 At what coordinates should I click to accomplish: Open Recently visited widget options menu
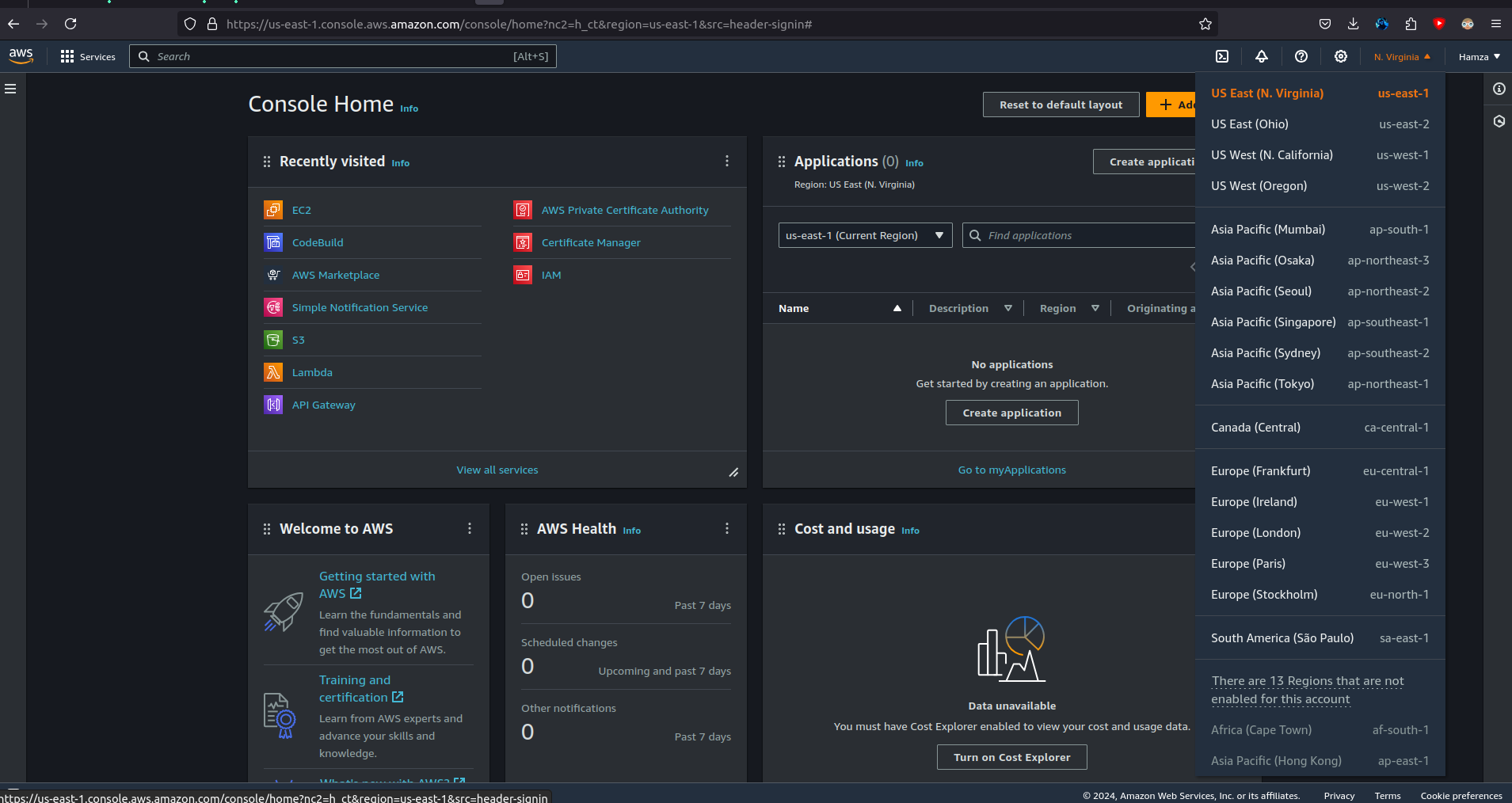(727, 161)
